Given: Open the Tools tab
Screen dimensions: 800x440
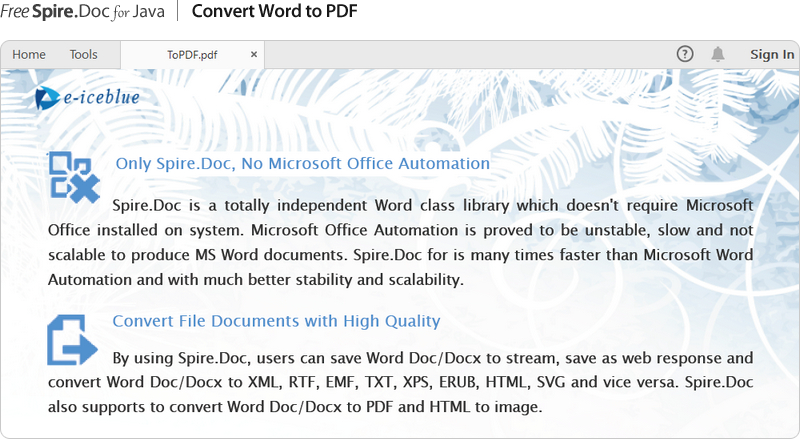Looking at the screenshot, I should (84, 55).
